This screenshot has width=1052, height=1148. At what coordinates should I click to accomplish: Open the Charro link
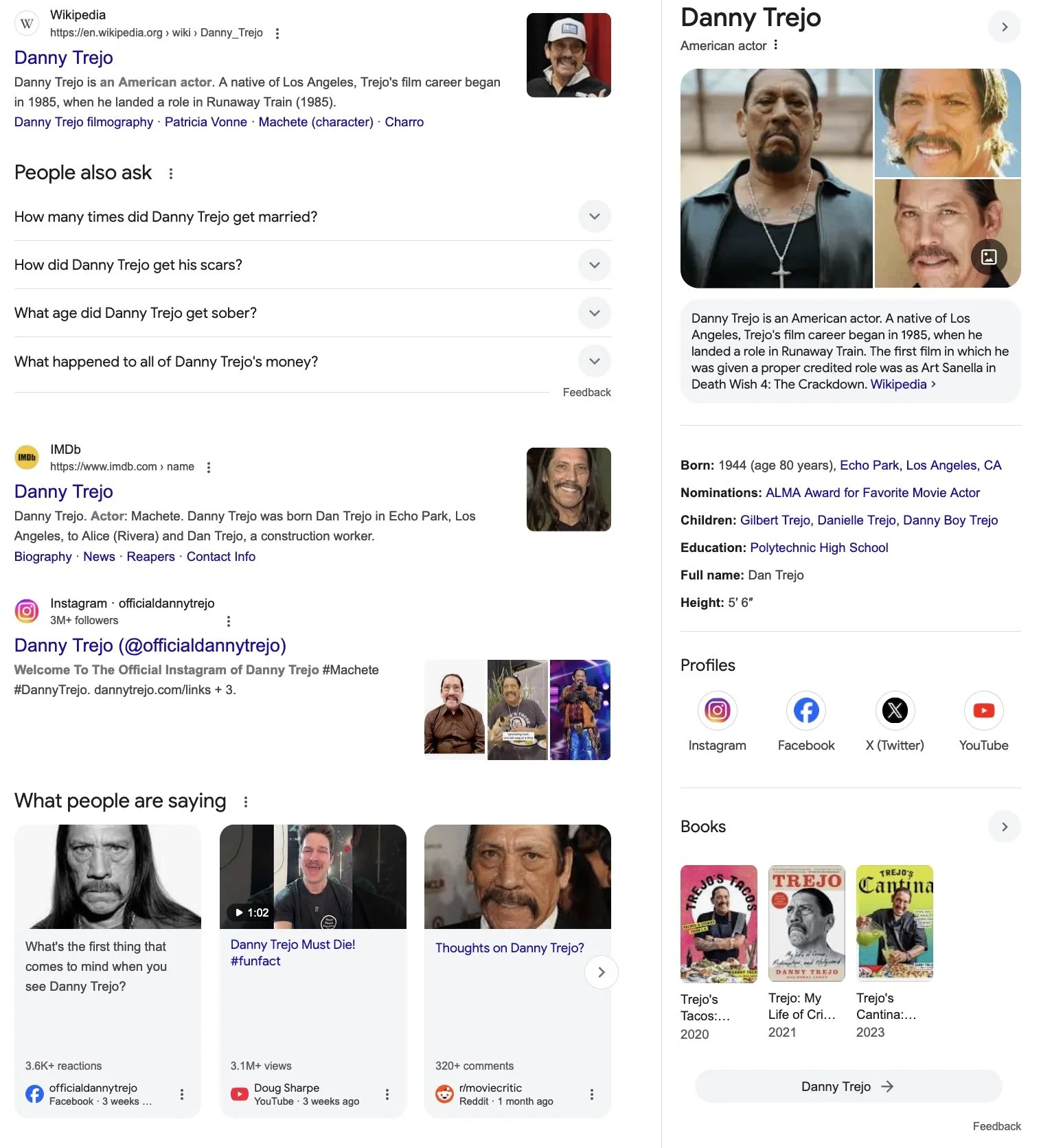click(x=404, y=122)
